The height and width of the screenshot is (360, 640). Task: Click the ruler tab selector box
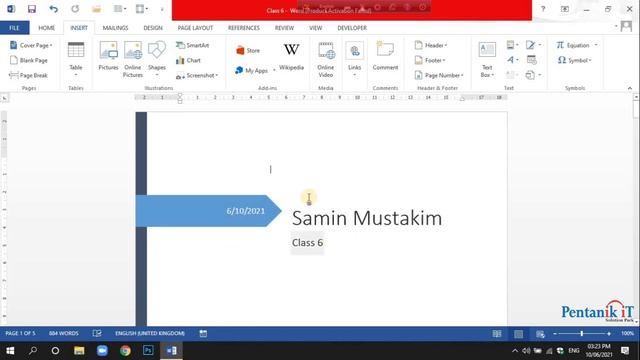[x=4, y=98]
